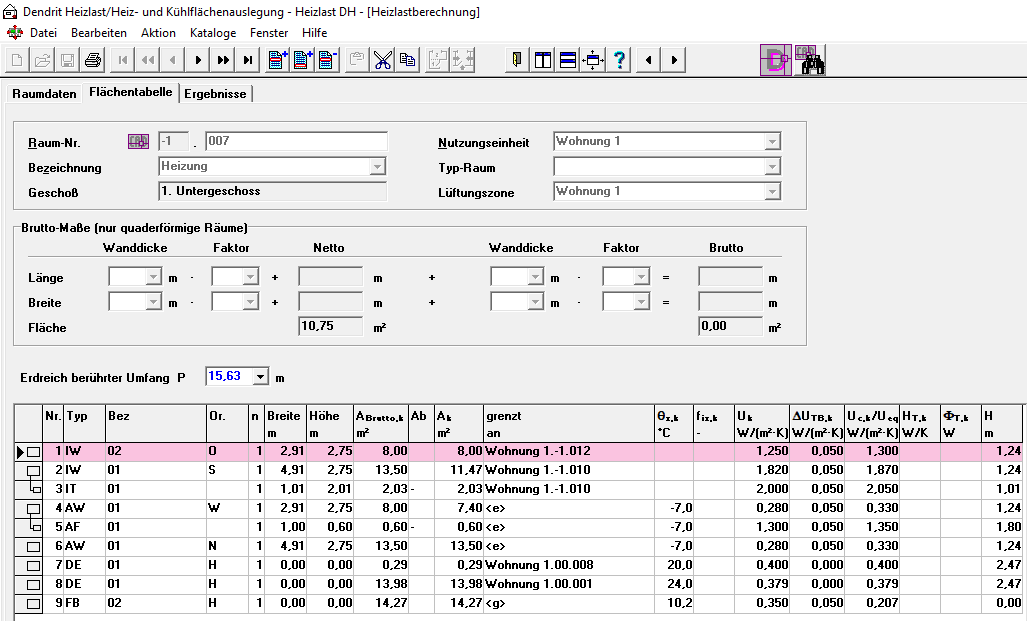Tile windows horizontally icon

[x=568, y=60]
